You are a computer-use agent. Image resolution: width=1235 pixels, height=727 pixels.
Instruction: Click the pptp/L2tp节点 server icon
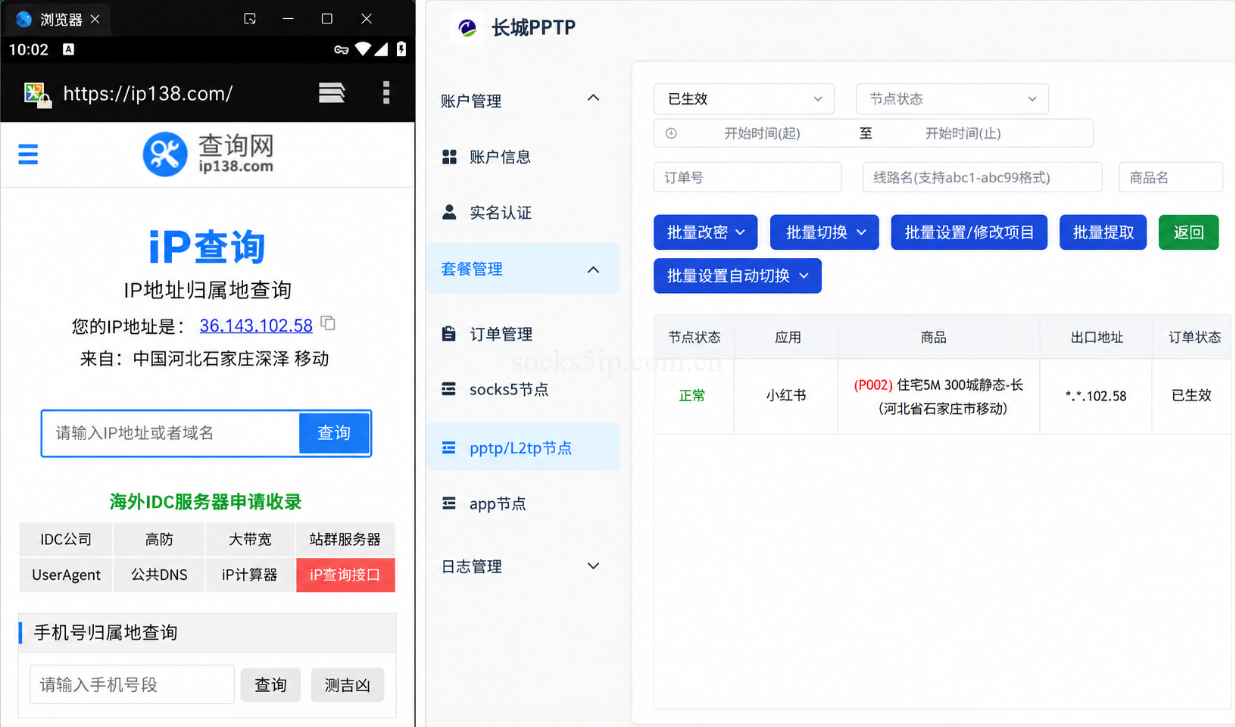pyautogui.click(x=449, y=448)
